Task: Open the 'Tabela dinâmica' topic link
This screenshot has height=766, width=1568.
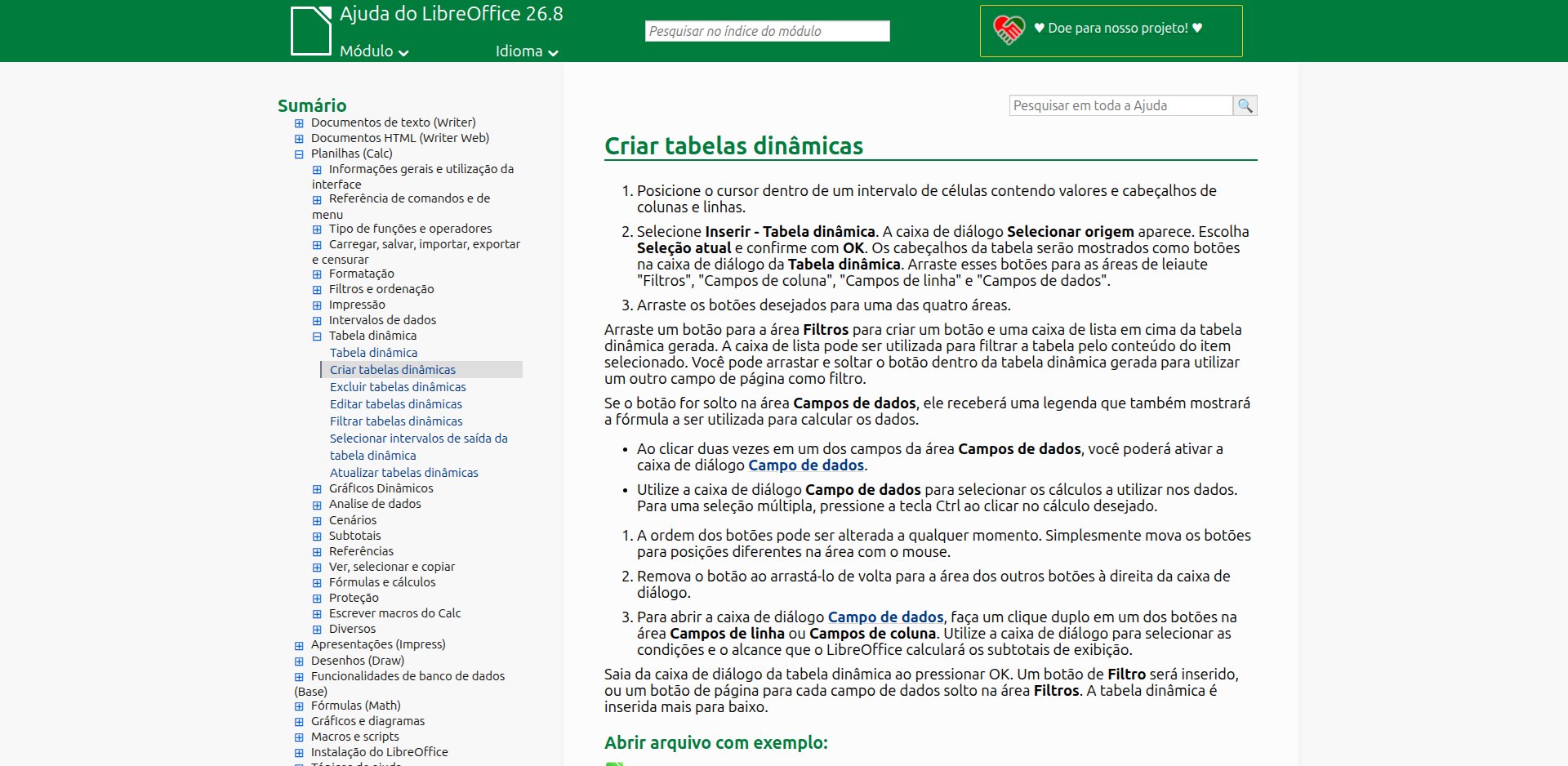Action: (373, 353)
